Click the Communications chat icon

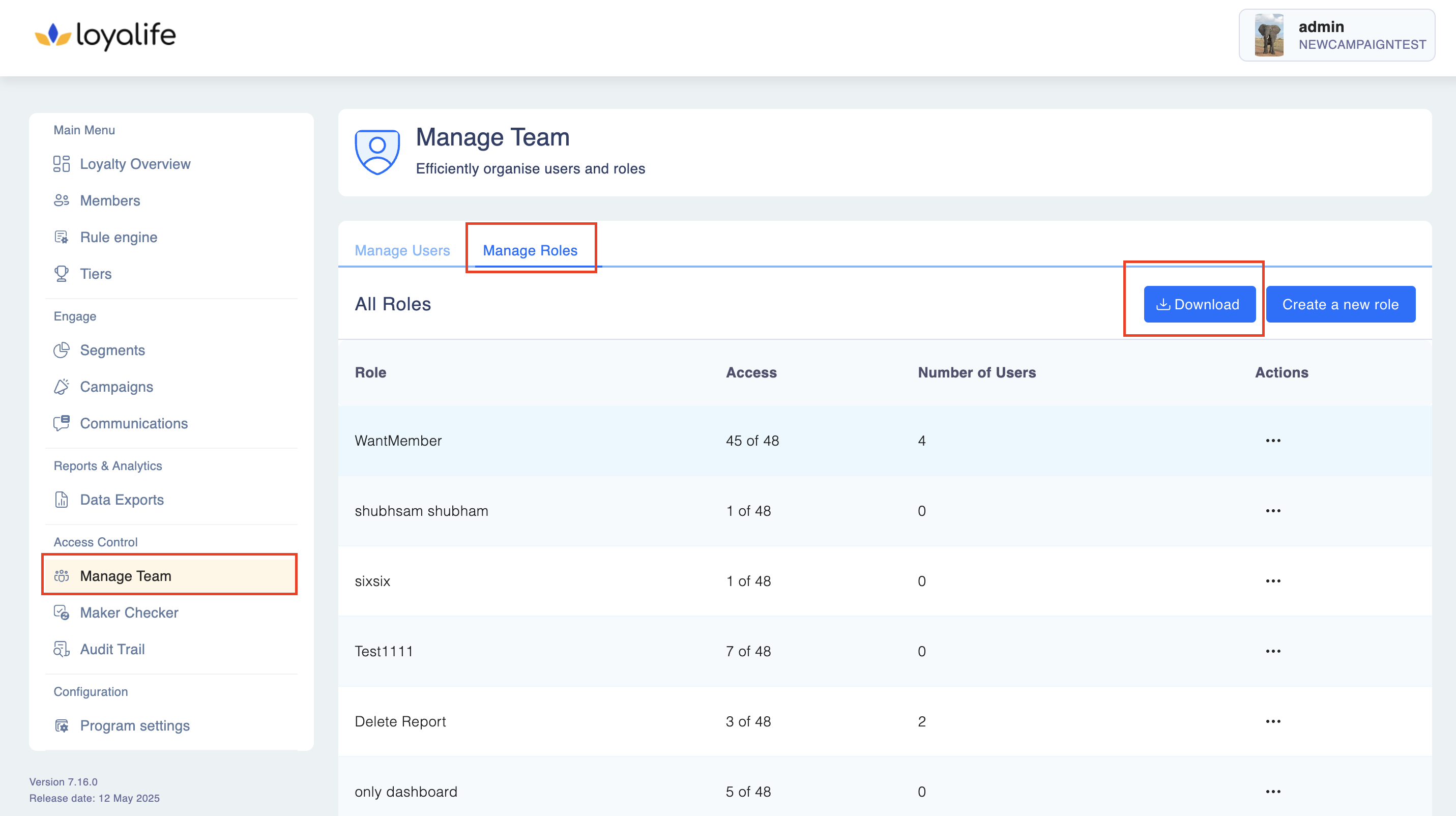pos(61,423)
